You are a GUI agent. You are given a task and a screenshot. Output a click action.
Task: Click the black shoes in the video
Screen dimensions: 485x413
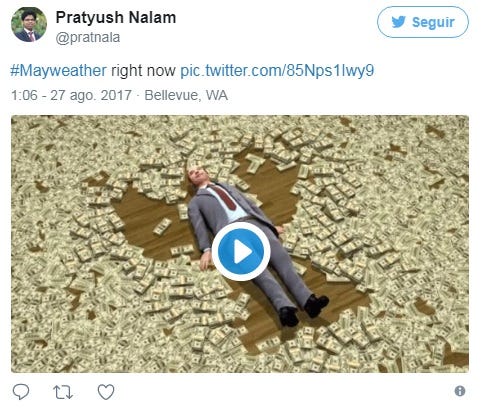[303, 310]
